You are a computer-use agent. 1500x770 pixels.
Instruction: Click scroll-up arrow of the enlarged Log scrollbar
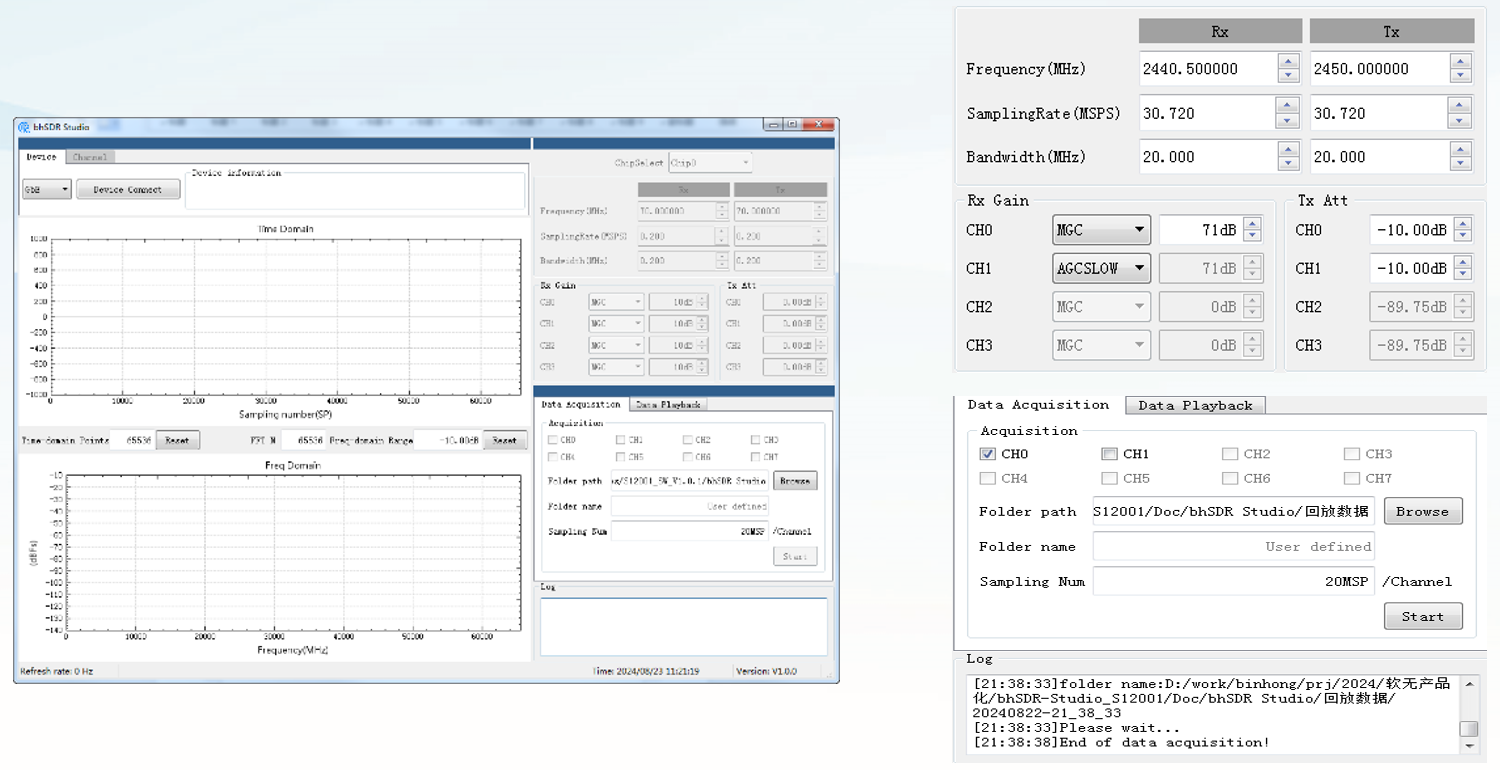tap(1469, 685)
